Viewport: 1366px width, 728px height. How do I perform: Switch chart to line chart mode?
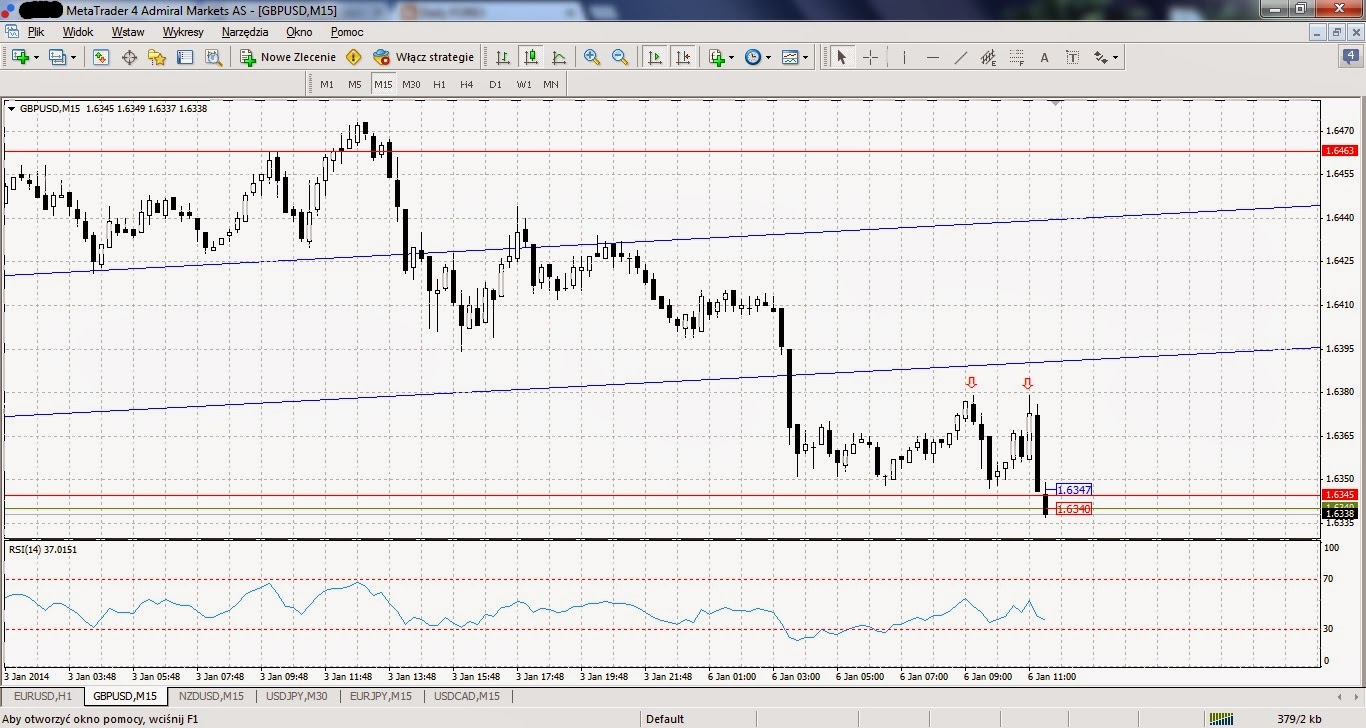click(x=559, y=57)
